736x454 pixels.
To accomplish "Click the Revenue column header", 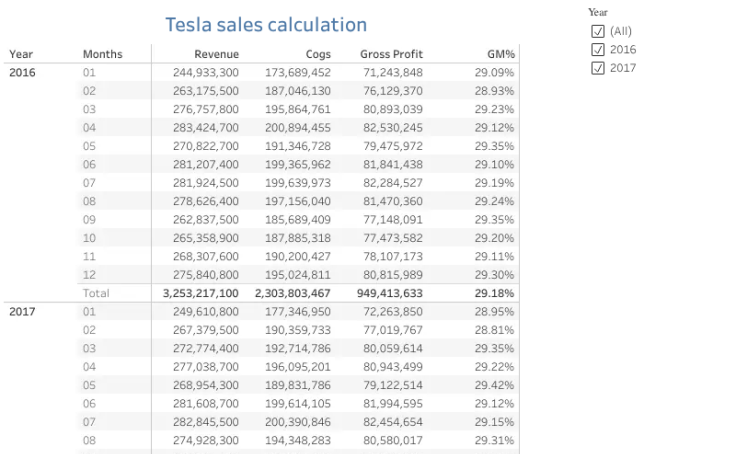I will pos(216,54).
